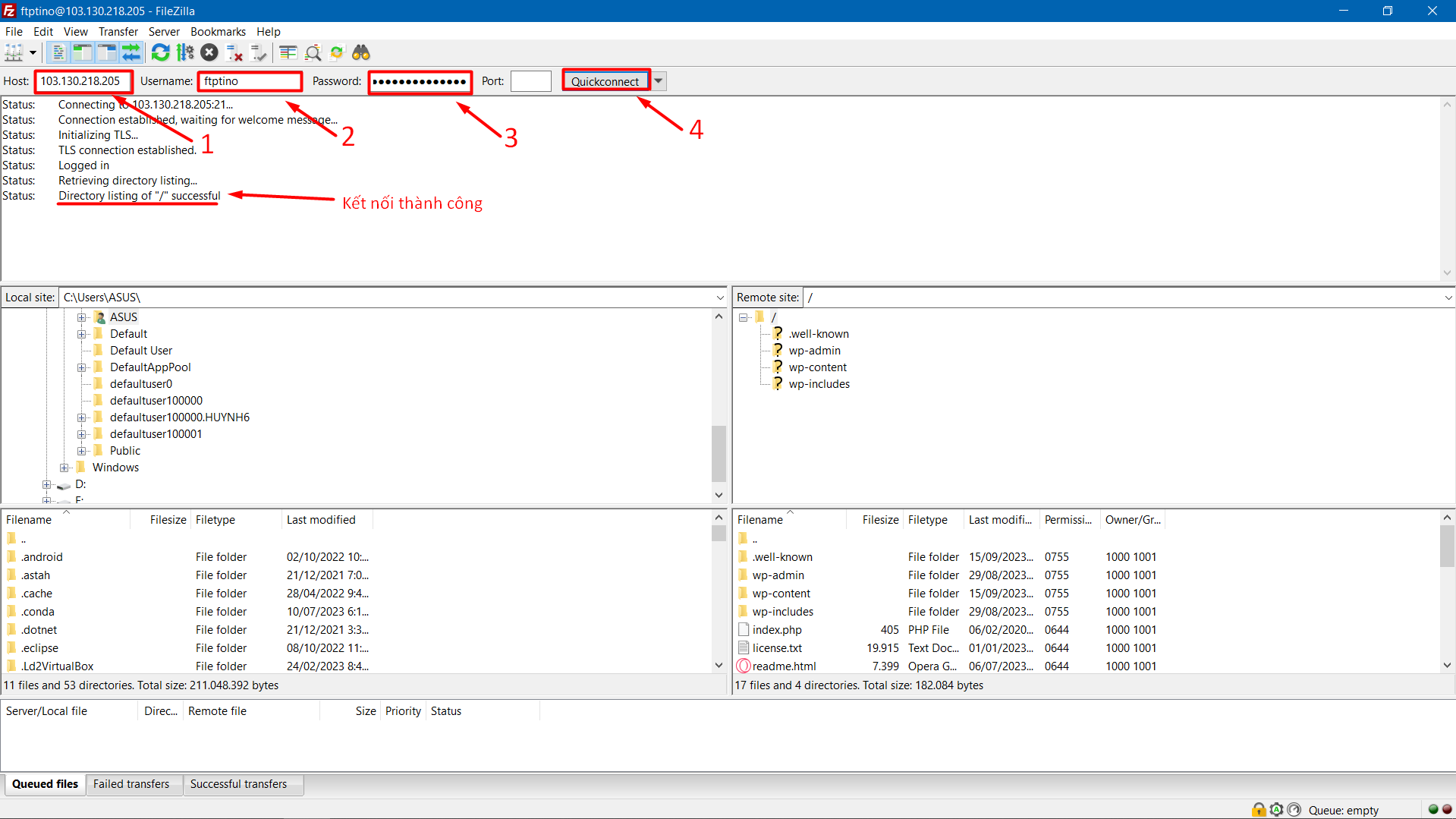Open the Site Manager icon
1456x819 pixels.
(x=14, y=52)
